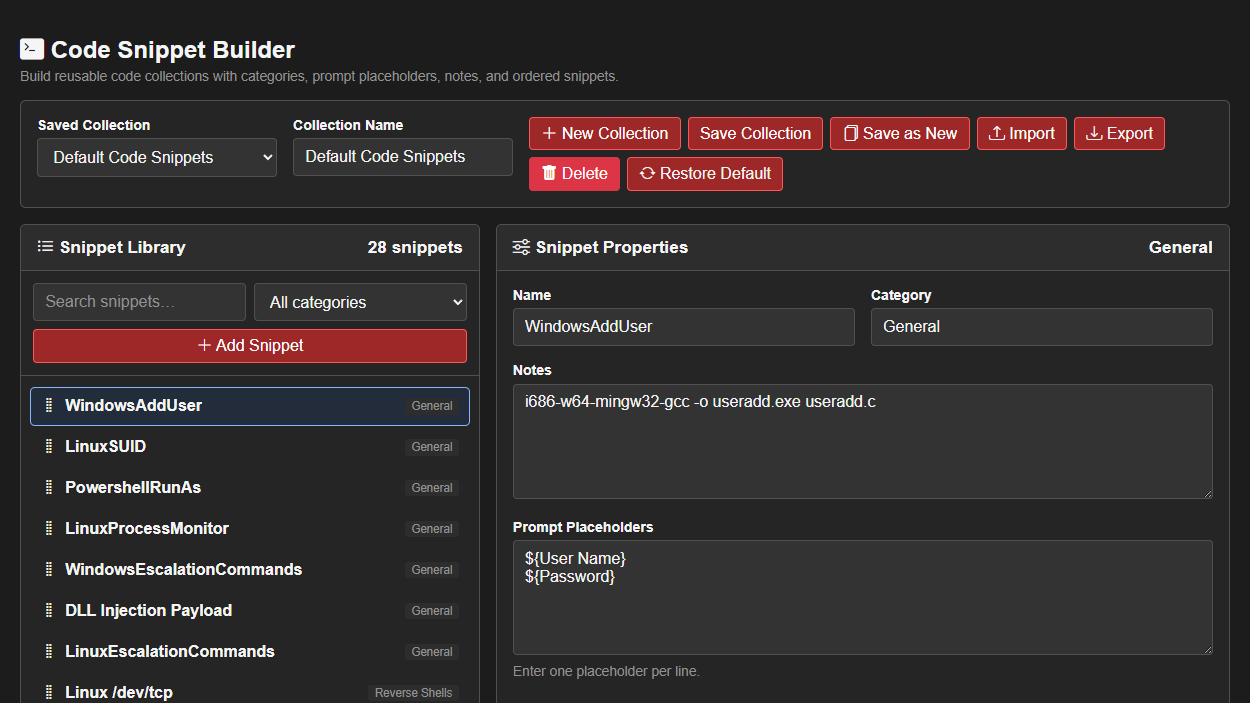The height and width of the screenshot is (703, 1250).
Task: Select the LinuxProcessMonitor snippet
Action: click(250, 529)
